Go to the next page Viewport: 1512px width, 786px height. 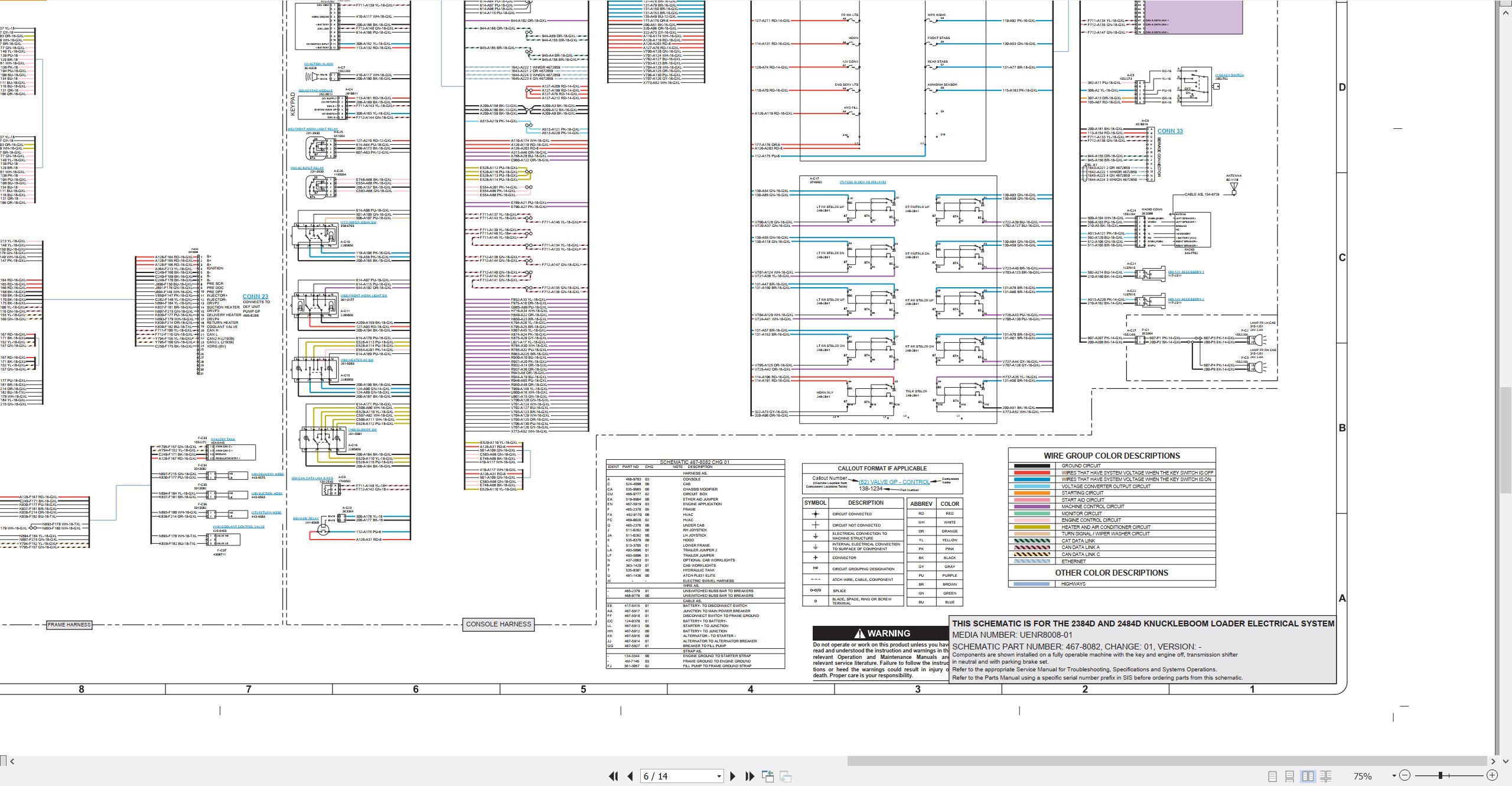pyautogui.click(x=733, y=776)
